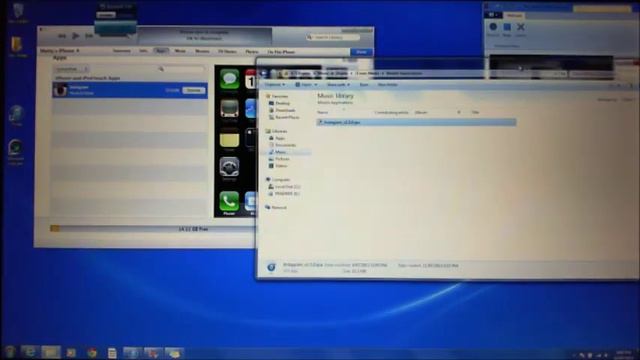Click the gray TV-shaped icon on iPhone screen
This screenshot has height=360, width=640.
click(x=229, y=109)
